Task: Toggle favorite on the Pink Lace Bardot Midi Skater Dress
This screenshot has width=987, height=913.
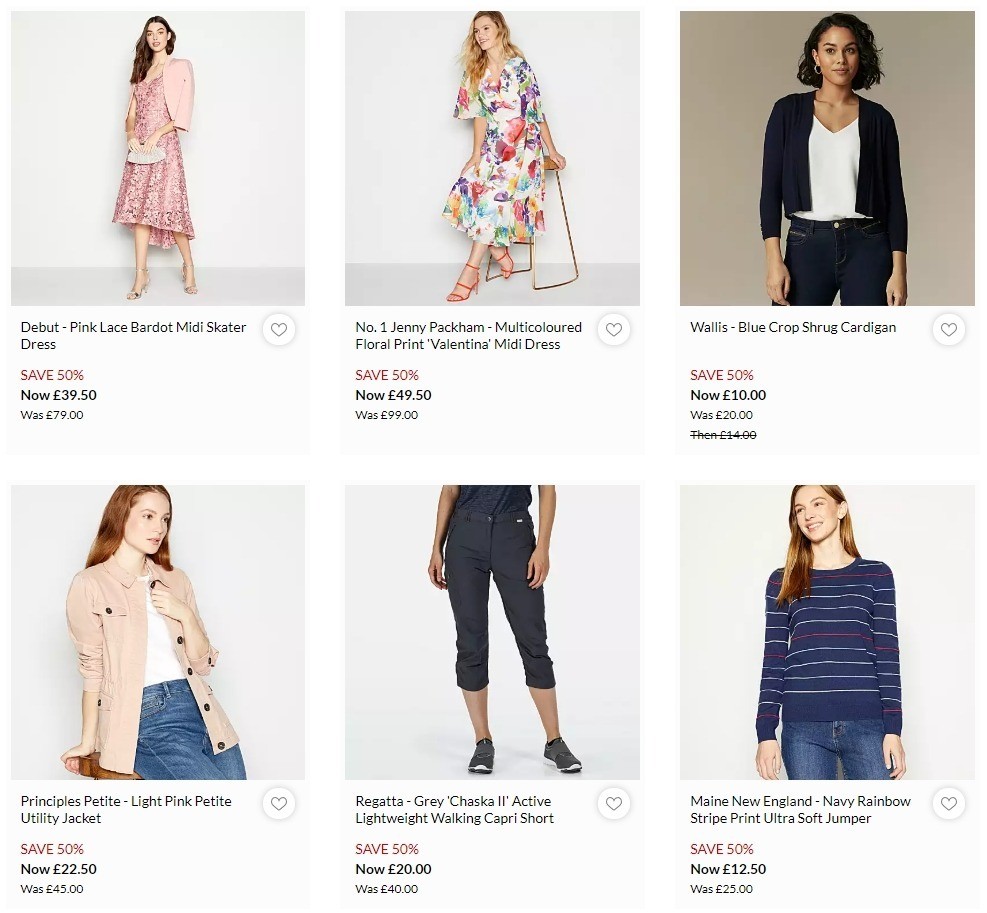Action: point(279,330)
